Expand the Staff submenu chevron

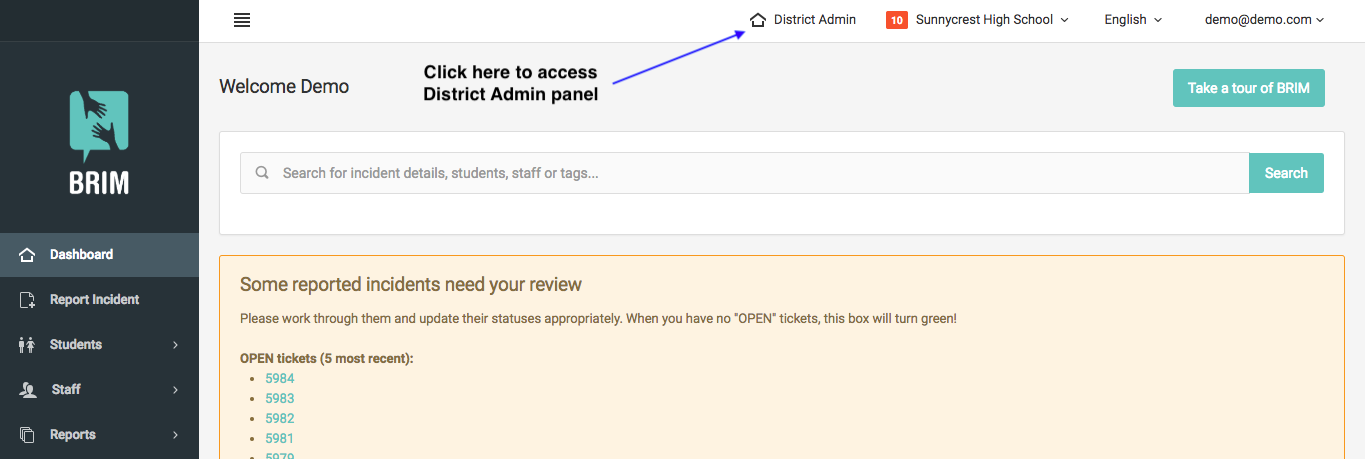coord(175,390)
